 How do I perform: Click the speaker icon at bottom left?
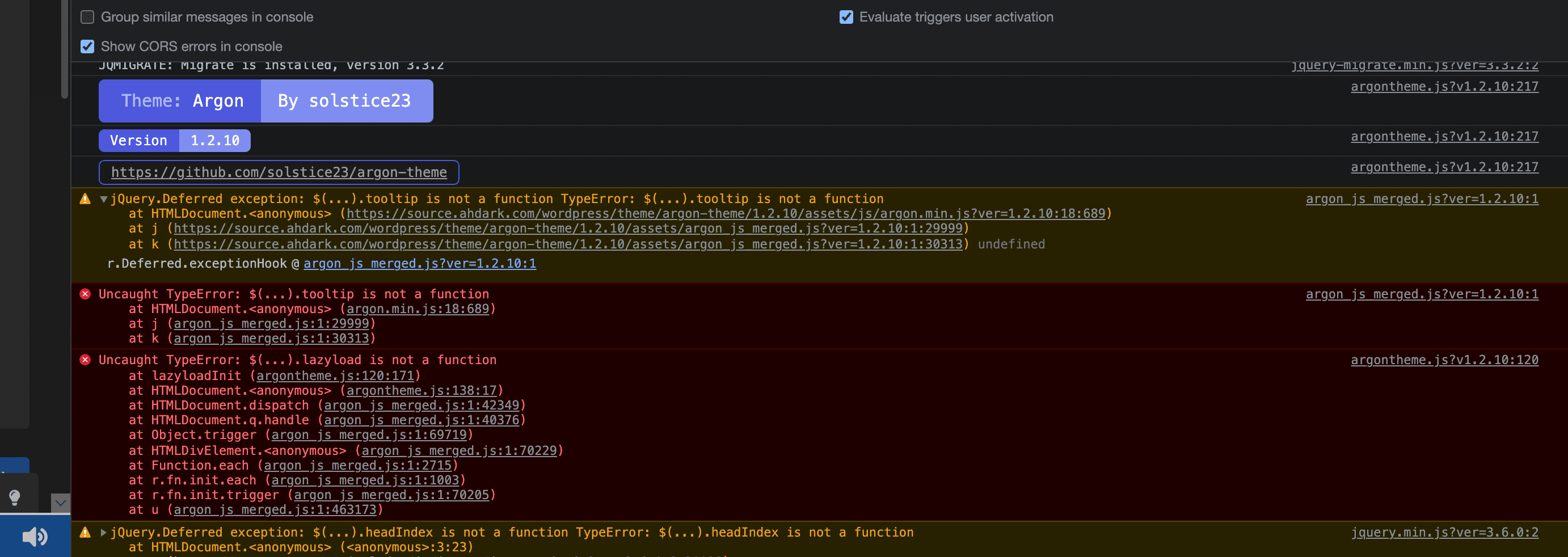[35, 537]
